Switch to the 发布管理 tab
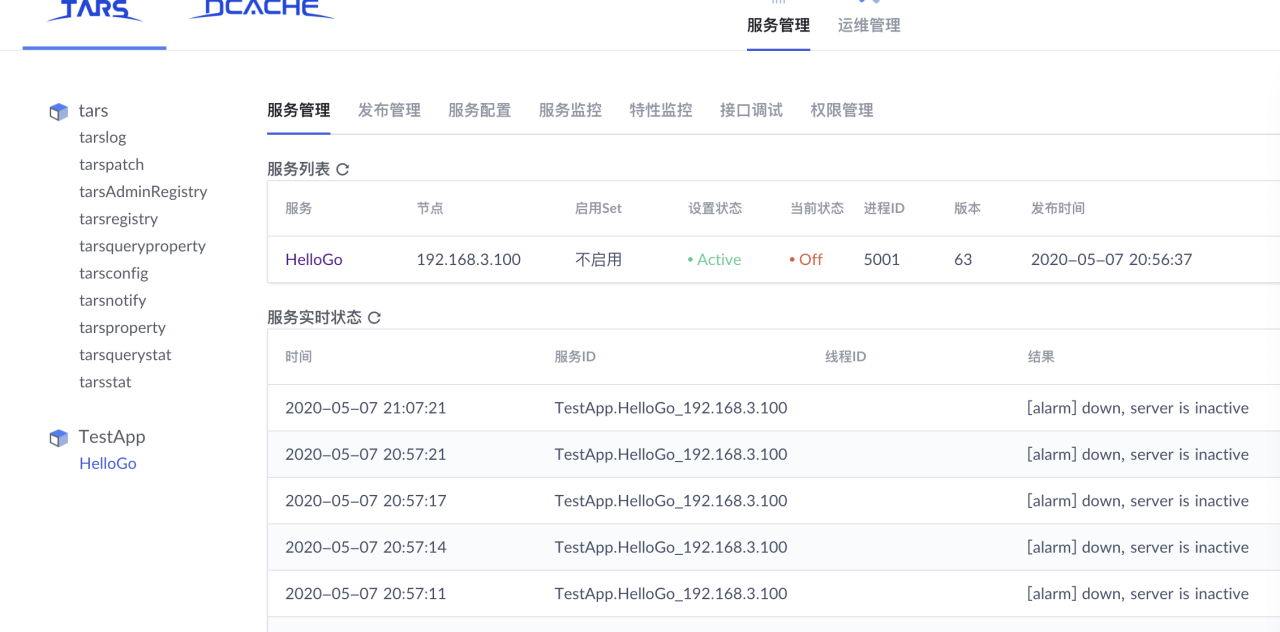The image size is (1280, 632). click(389, 111)
